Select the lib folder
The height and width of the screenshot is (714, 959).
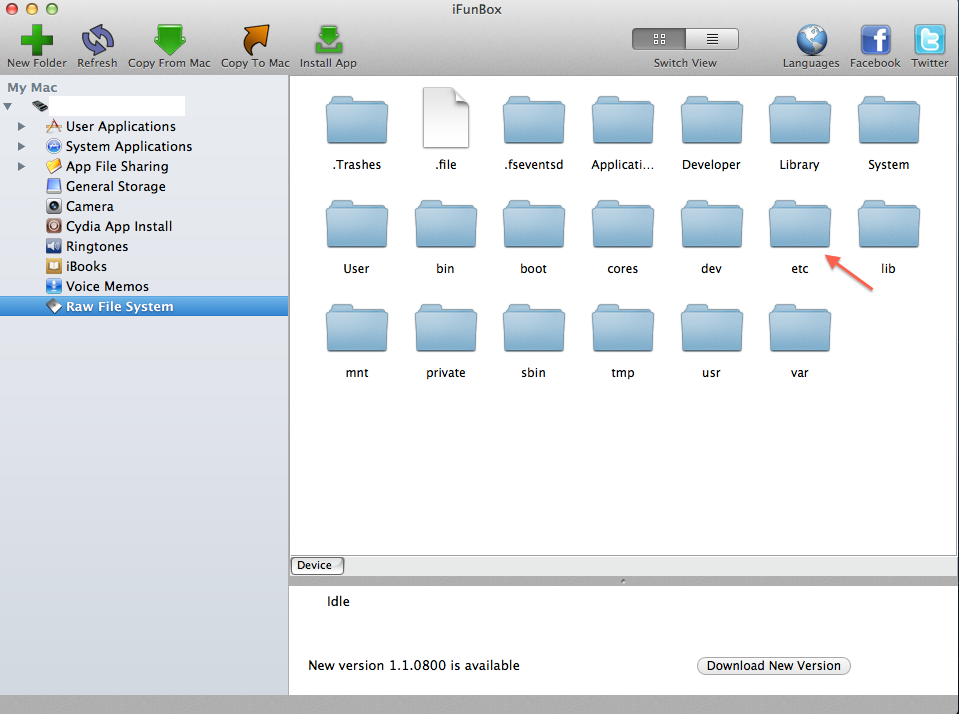pyautogui.click(x=888, y=225)
